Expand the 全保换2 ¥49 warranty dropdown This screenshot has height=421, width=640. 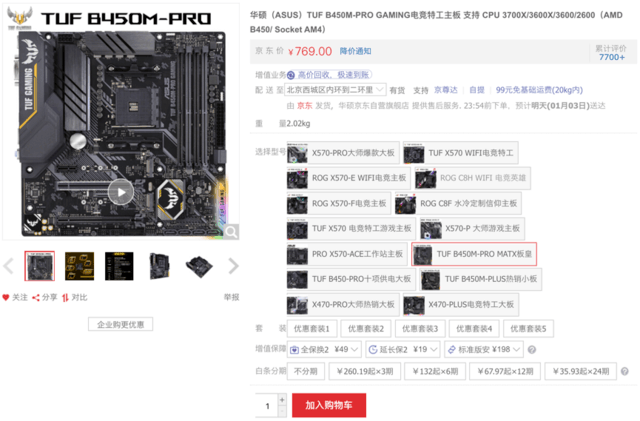(324, 350)
